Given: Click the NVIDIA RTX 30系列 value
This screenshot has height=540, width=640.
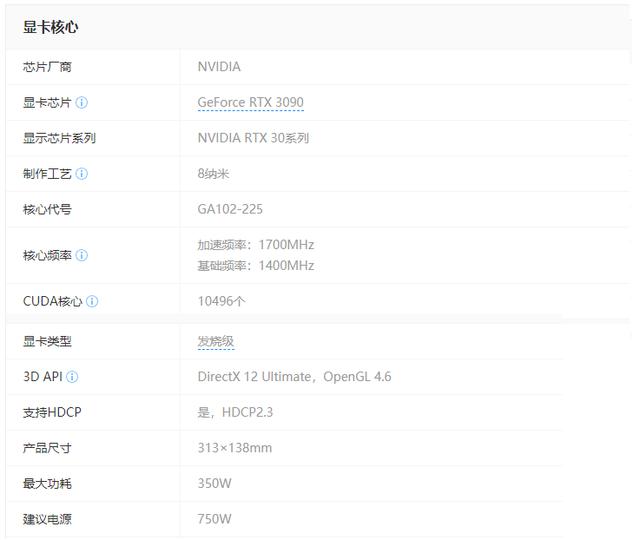Looking at the screenshot, I should [253, 138].
